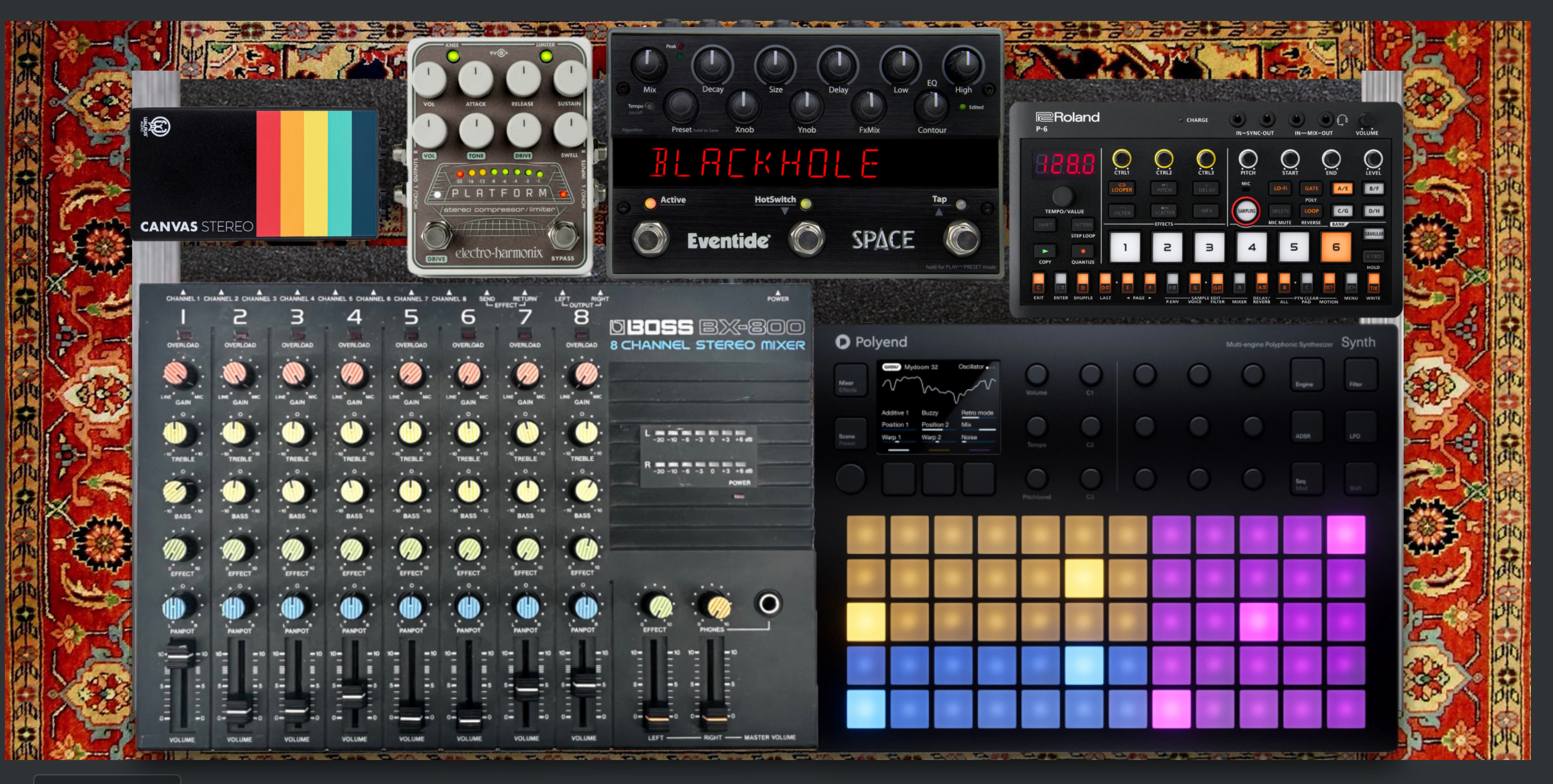Open the Scene Preset page on Polyend Synth
Viewport: 1553px width, 784px height.
point(850,433)
